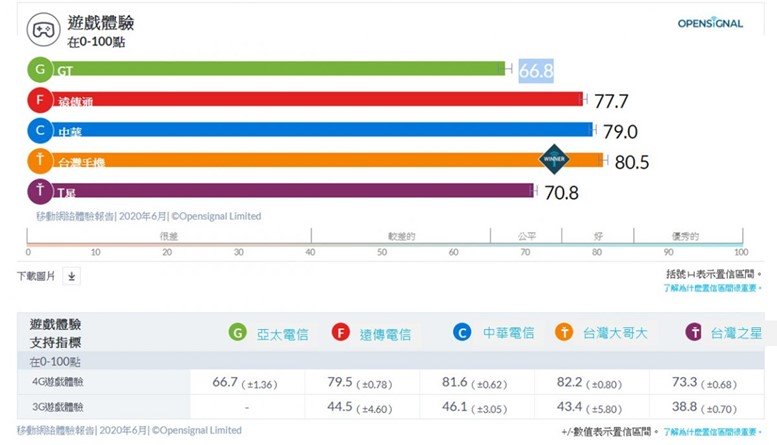
Task: Click the green G circle for GT bar
Action: (40, 69)
